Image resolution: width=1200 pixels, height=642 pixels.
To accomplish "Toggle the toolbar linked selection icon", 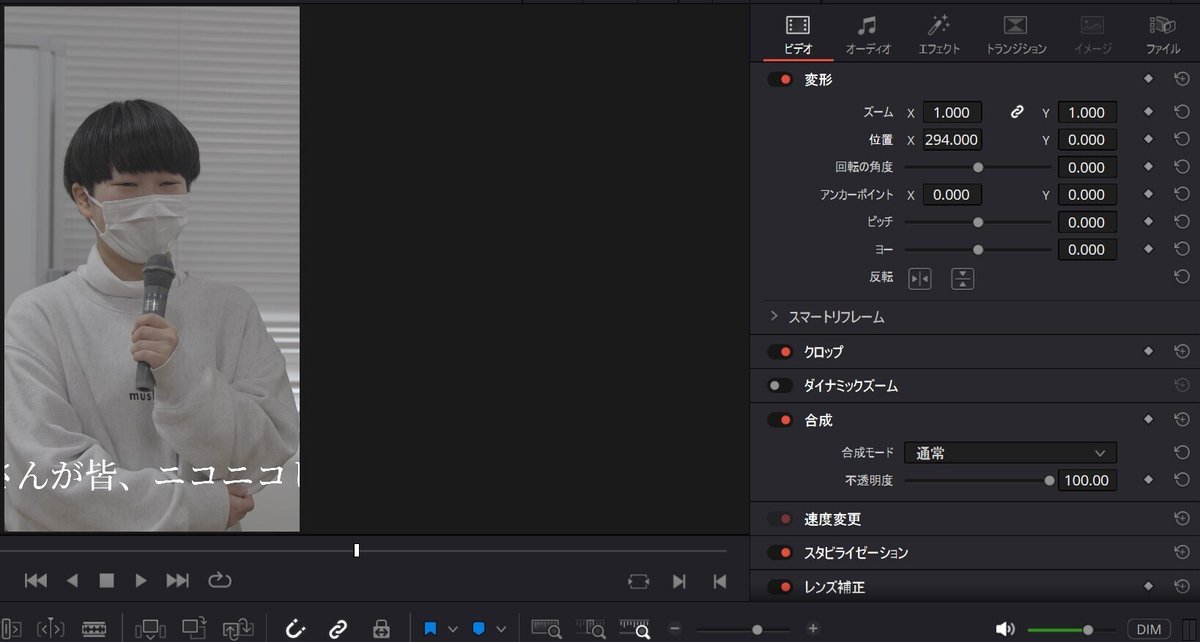I will pyautogui.click(x=338, y=629).
